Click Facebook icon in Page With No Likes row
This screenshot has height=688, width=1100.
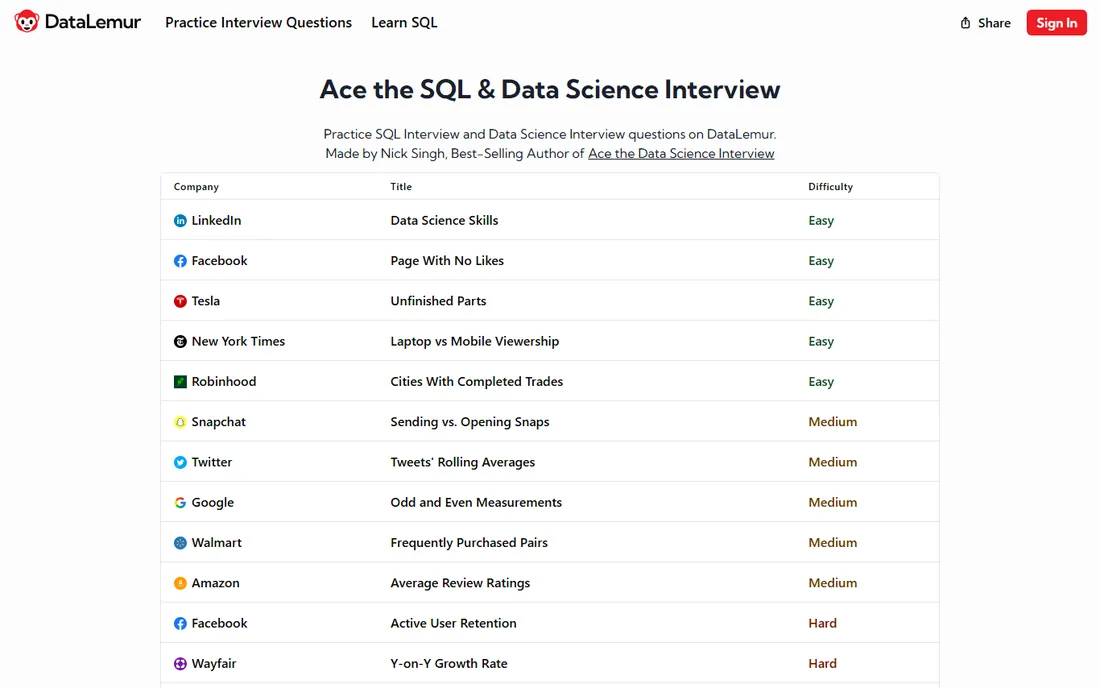tap(180, 261)
